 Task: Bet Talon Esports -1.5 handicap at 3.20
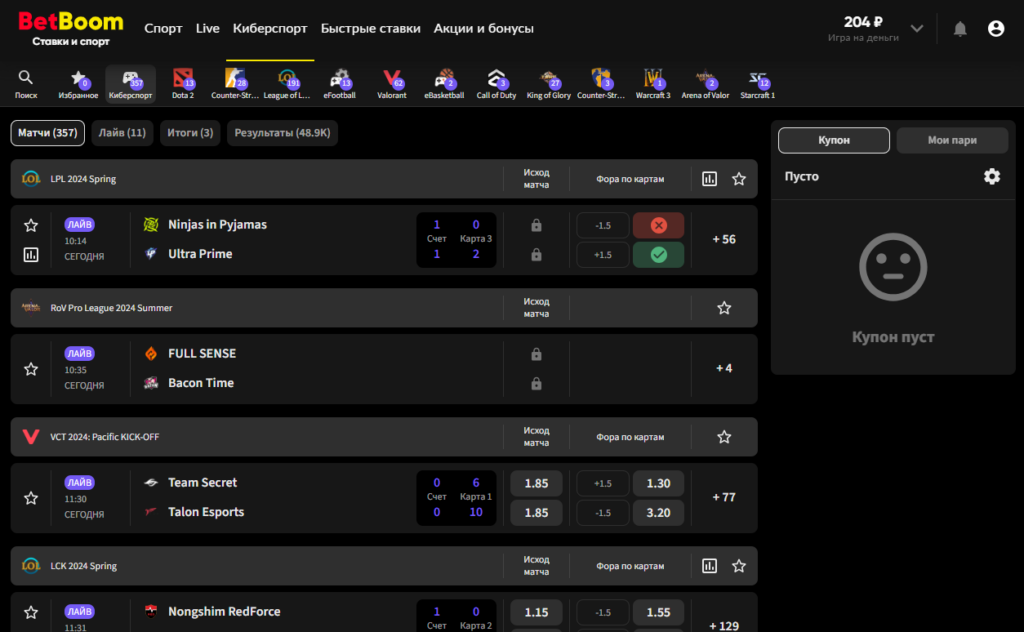658,513
